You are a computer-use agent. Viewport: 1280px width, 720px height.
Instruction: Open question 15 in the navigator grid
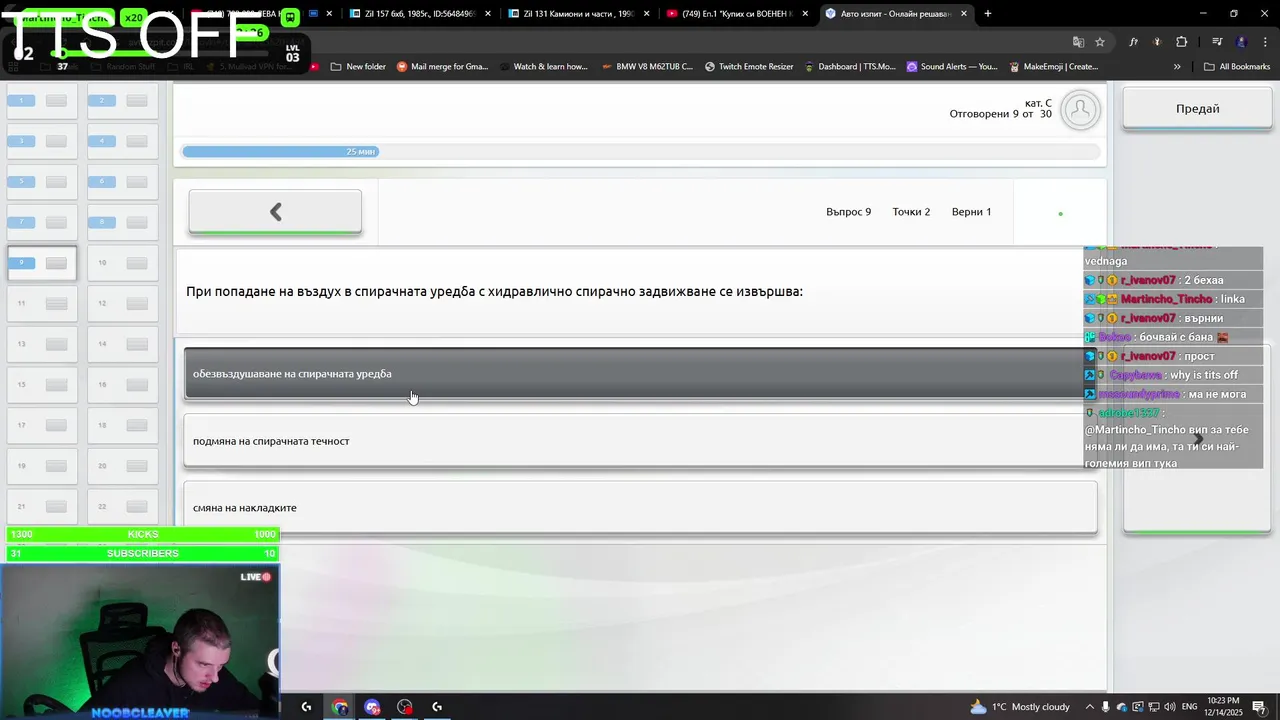tap(42, 385)
